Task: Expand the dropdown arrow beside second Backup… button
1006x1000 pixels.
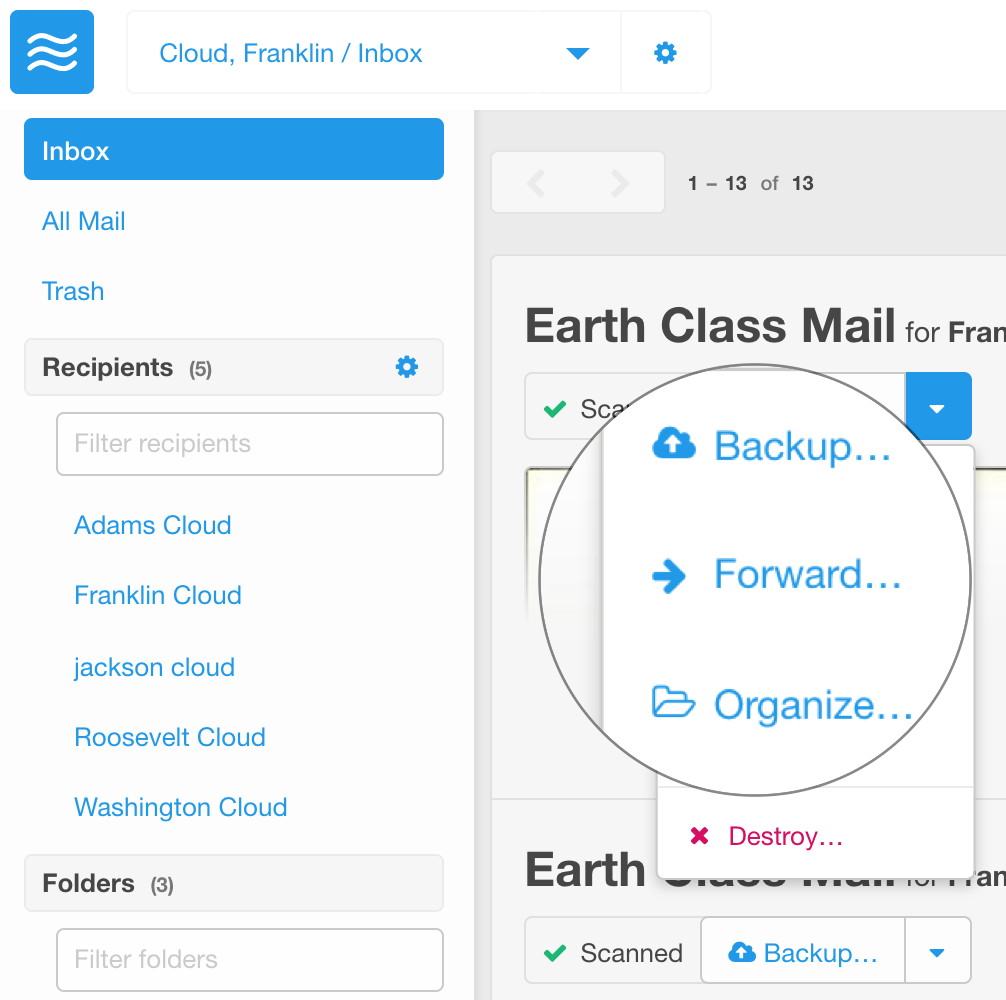Action: pyautogui.click(x=937, y=952)
